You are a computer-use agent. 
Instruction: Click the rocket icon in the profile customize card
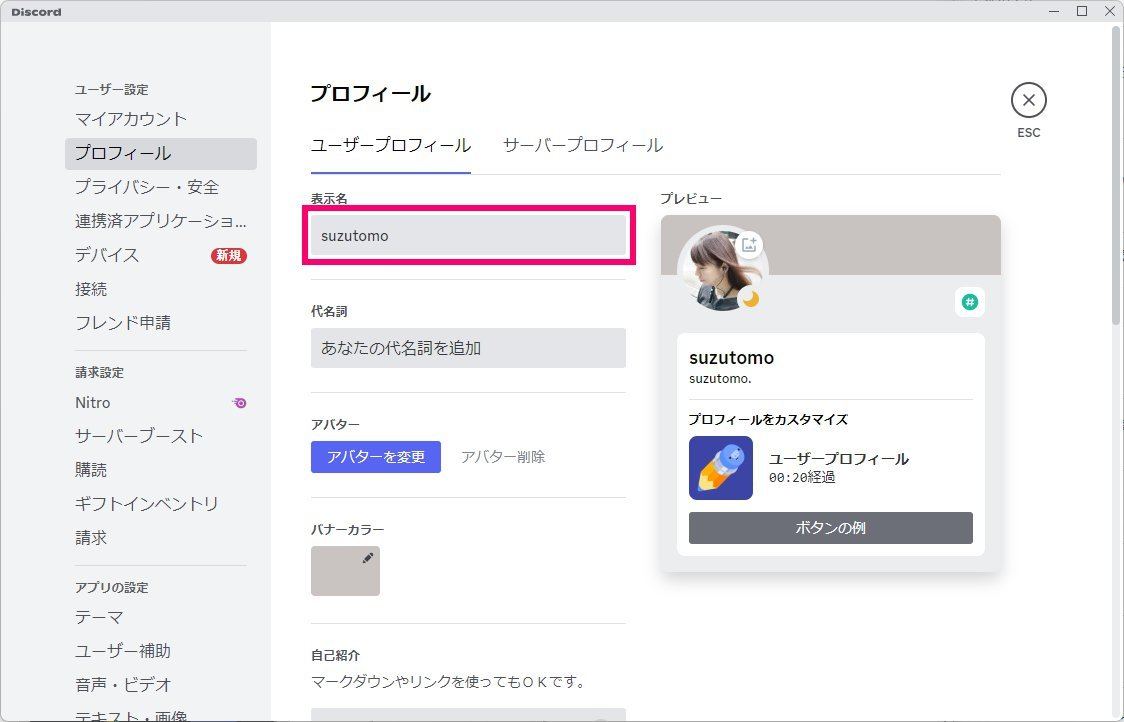pos(720,468)
